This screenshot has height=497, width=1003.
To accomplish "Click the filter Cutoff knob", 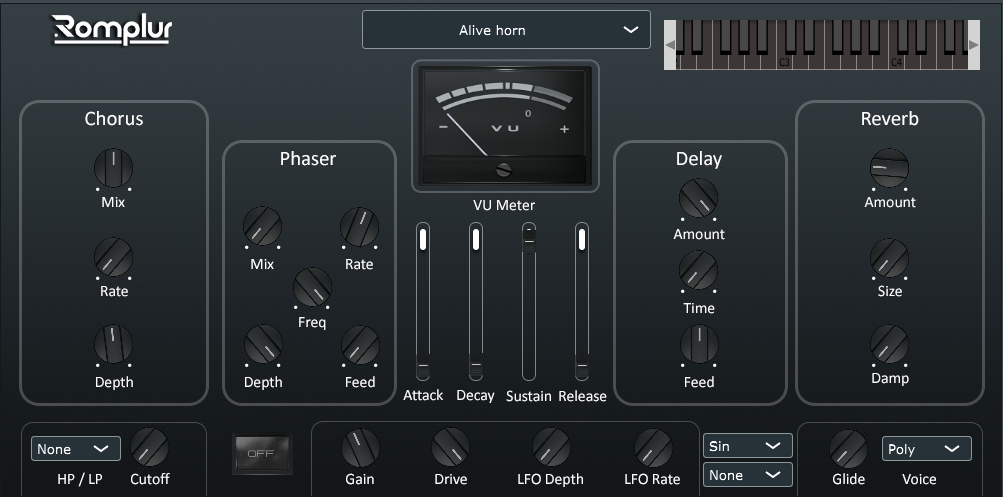I will 150,447.
